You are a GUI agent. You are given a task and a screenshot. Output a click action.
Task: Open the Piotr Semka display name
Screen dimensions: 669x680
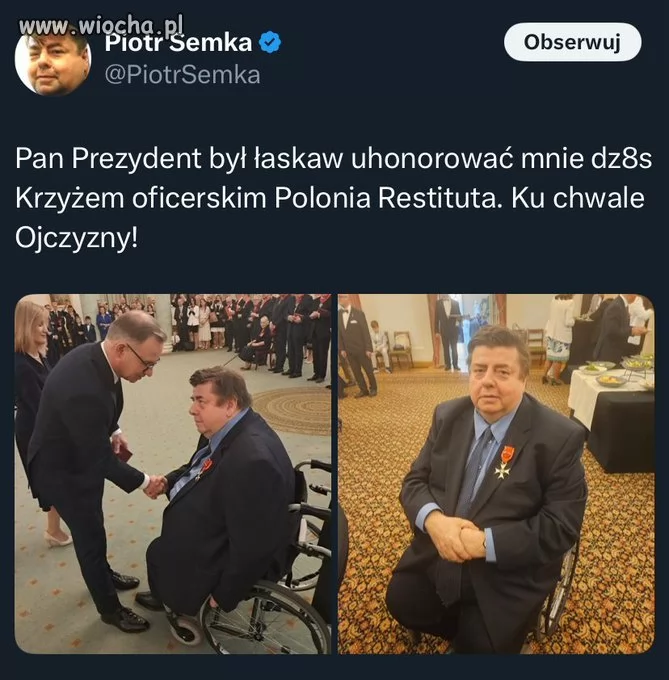click(x=178, y=42)
